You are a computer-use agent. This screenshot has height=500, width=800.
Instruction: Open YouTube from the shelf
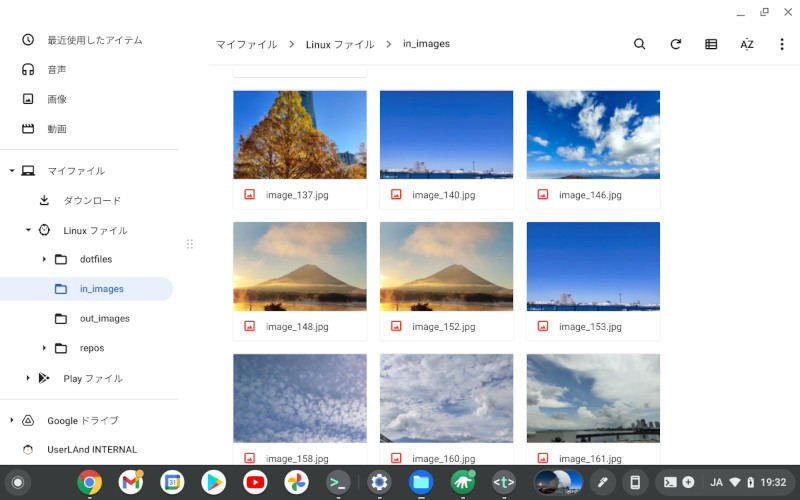(x=255, y=482)
